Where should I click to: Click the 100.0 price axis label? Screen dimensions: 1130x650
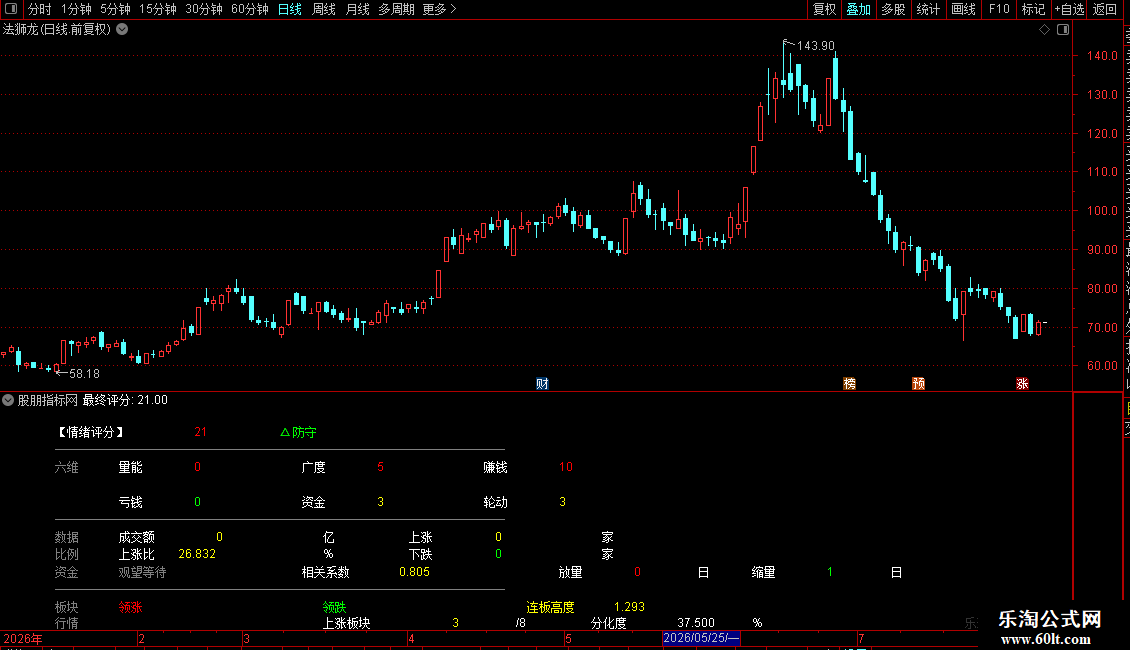click(1103, 211)
